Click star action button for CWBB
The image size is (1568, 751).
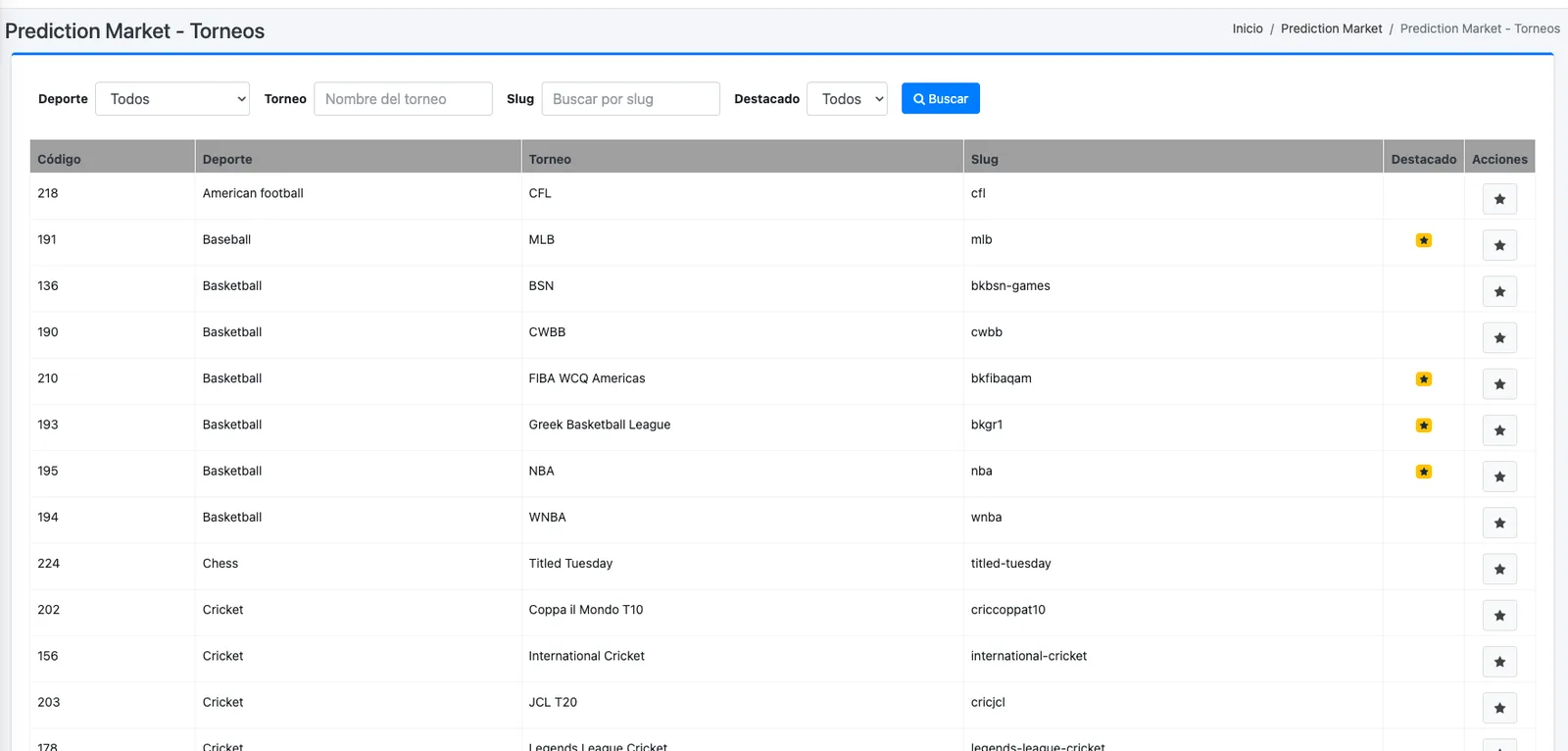[x=1499, y=337]
